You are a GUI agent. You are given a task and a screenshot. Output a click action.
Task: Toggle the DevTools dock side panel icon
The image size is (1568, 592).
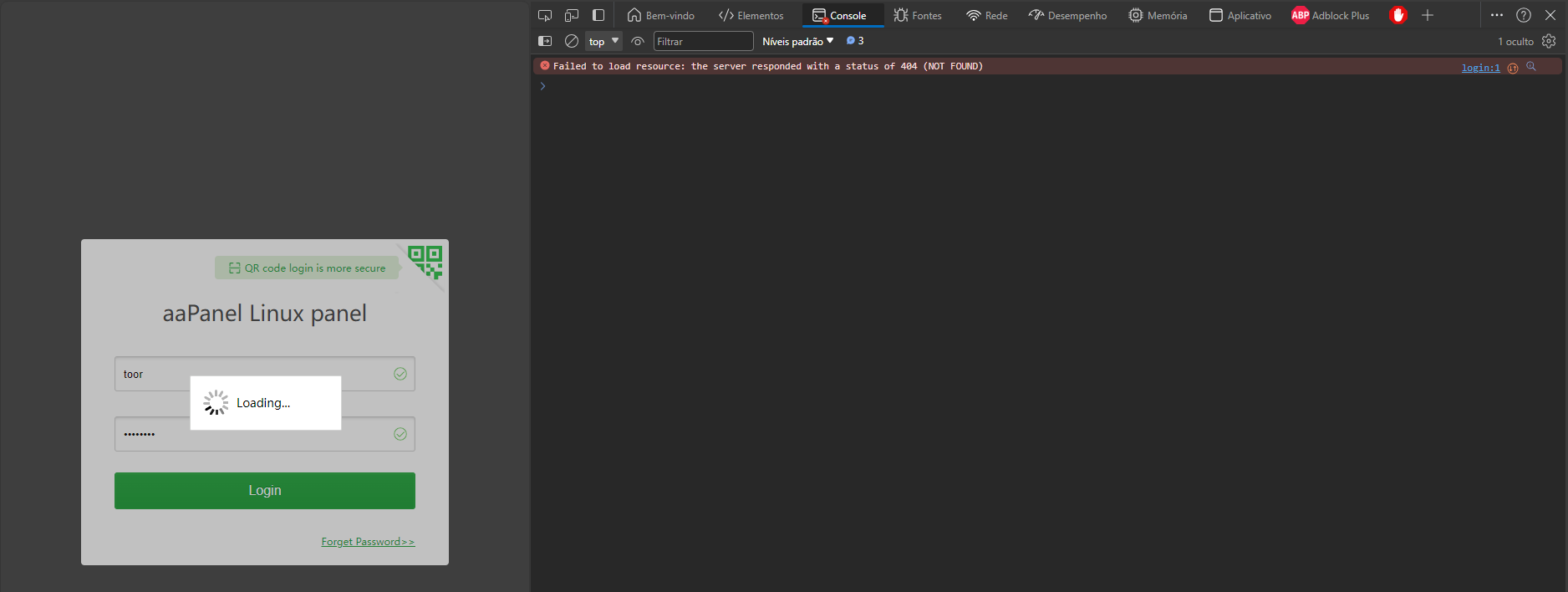tap(598, 15)
